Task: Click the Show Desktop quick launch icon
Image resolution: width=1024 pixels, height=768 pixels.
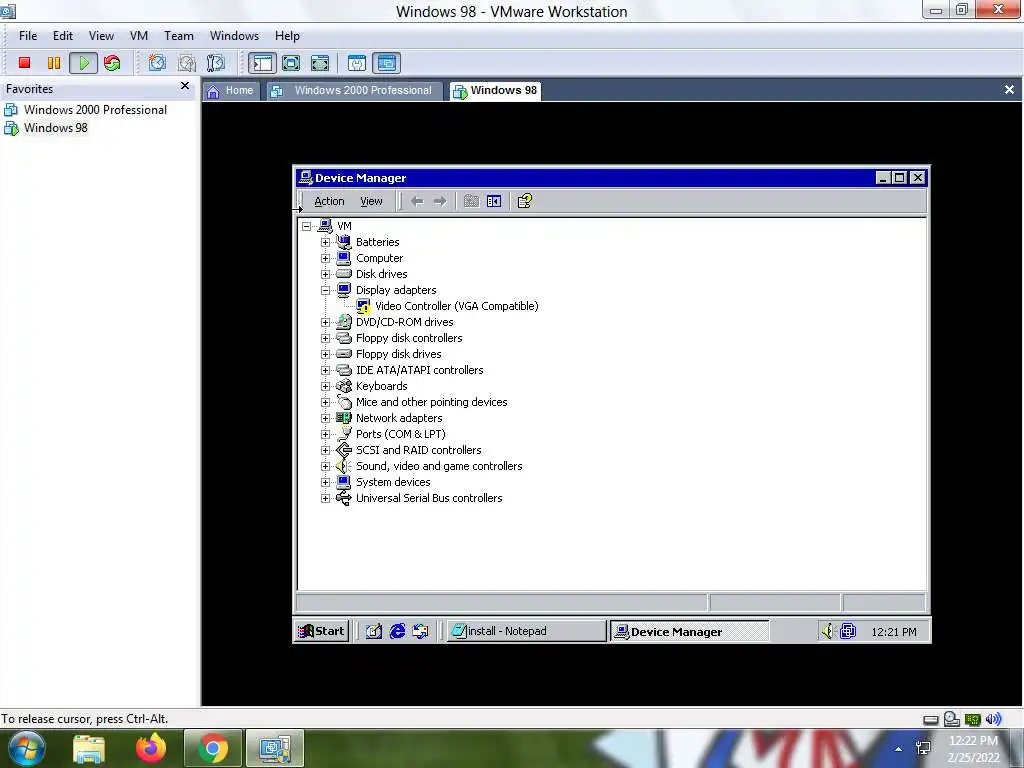Action: click(x=374, y=631)
